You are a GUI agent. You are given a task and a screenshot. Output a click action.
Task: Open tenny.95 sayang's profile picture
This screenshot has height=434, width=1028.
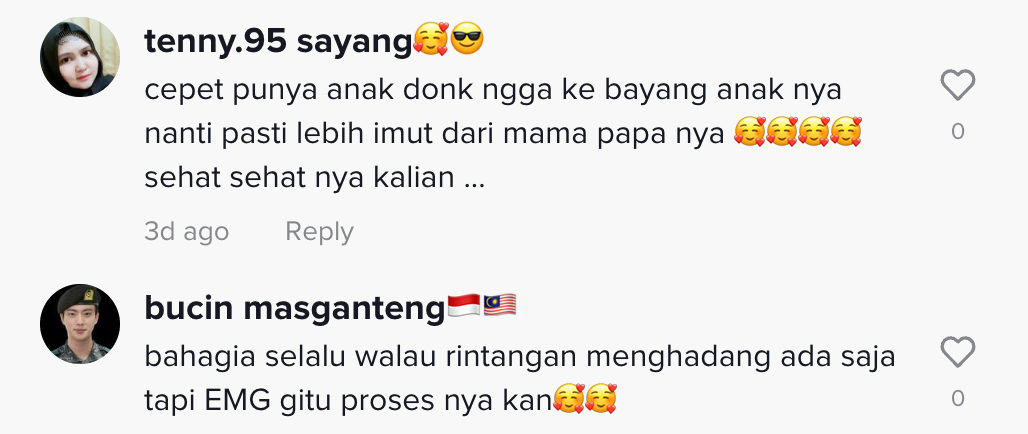(80, 58)
